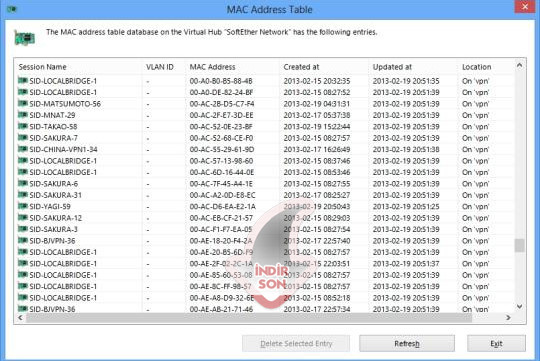Sort by the Location column header
The width and height of the screenshot is (540, 361).
486,67
